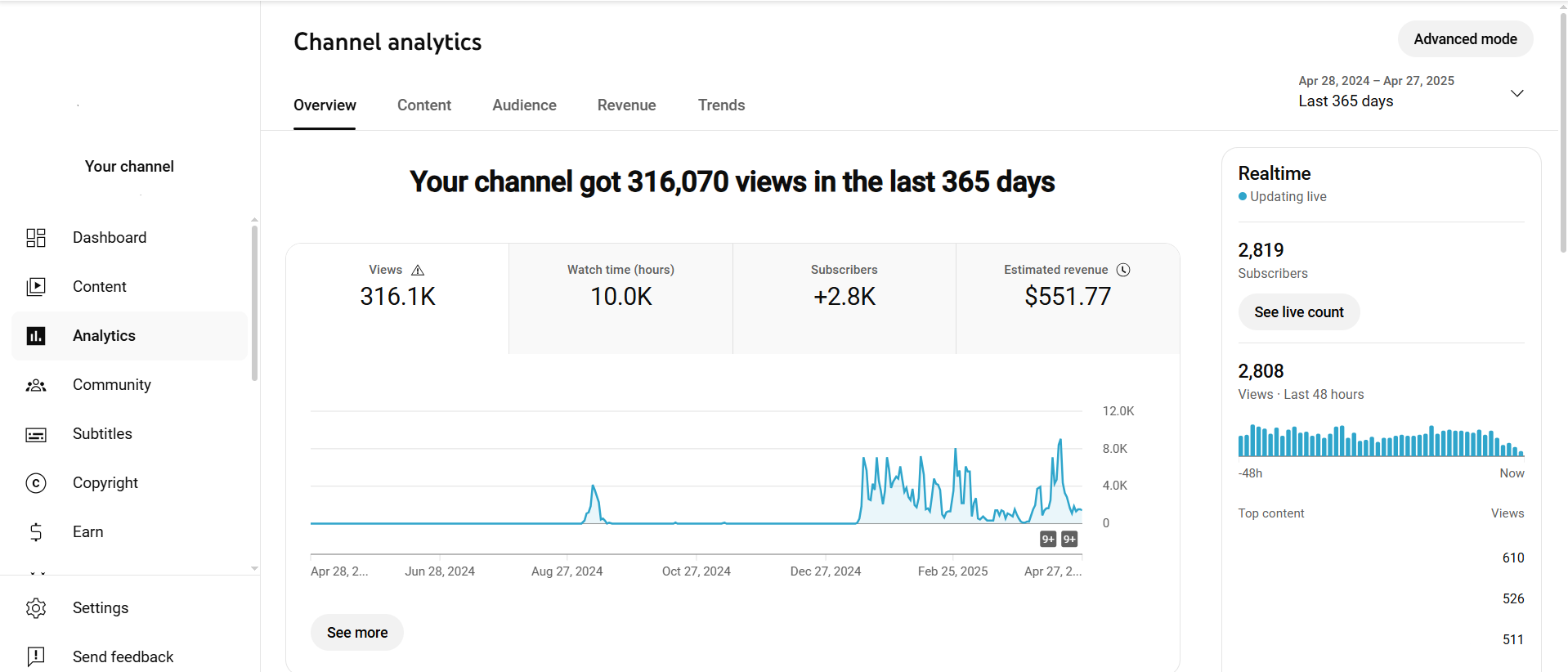Click the sidebar scroll up arrow
This screenshot has width=1568, height=672.
[254, 220]
